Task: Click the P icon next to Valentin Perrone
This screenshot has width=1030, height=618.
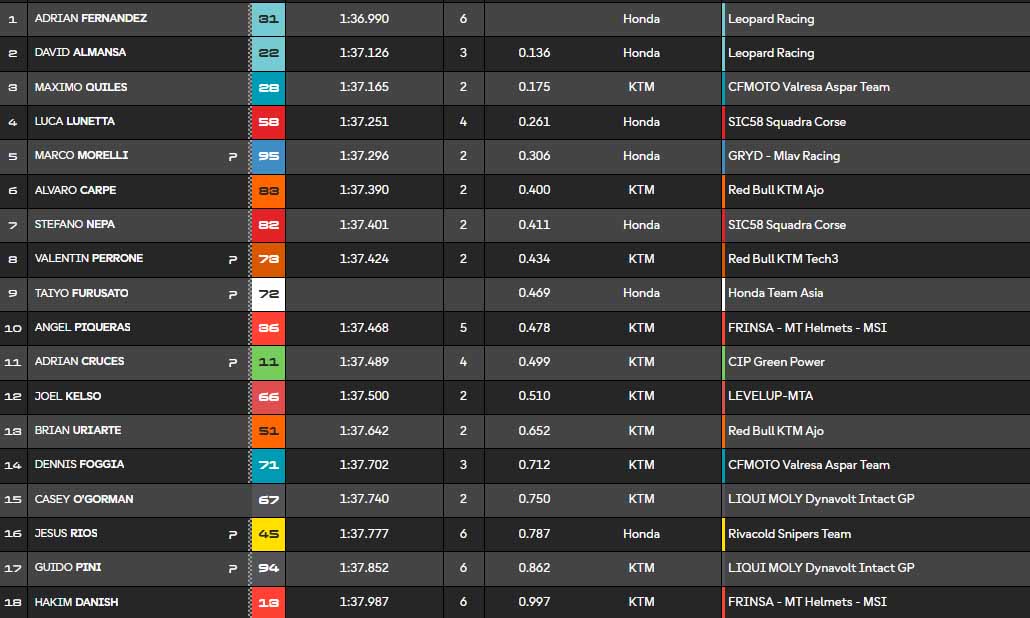Action: pos(233,260)
